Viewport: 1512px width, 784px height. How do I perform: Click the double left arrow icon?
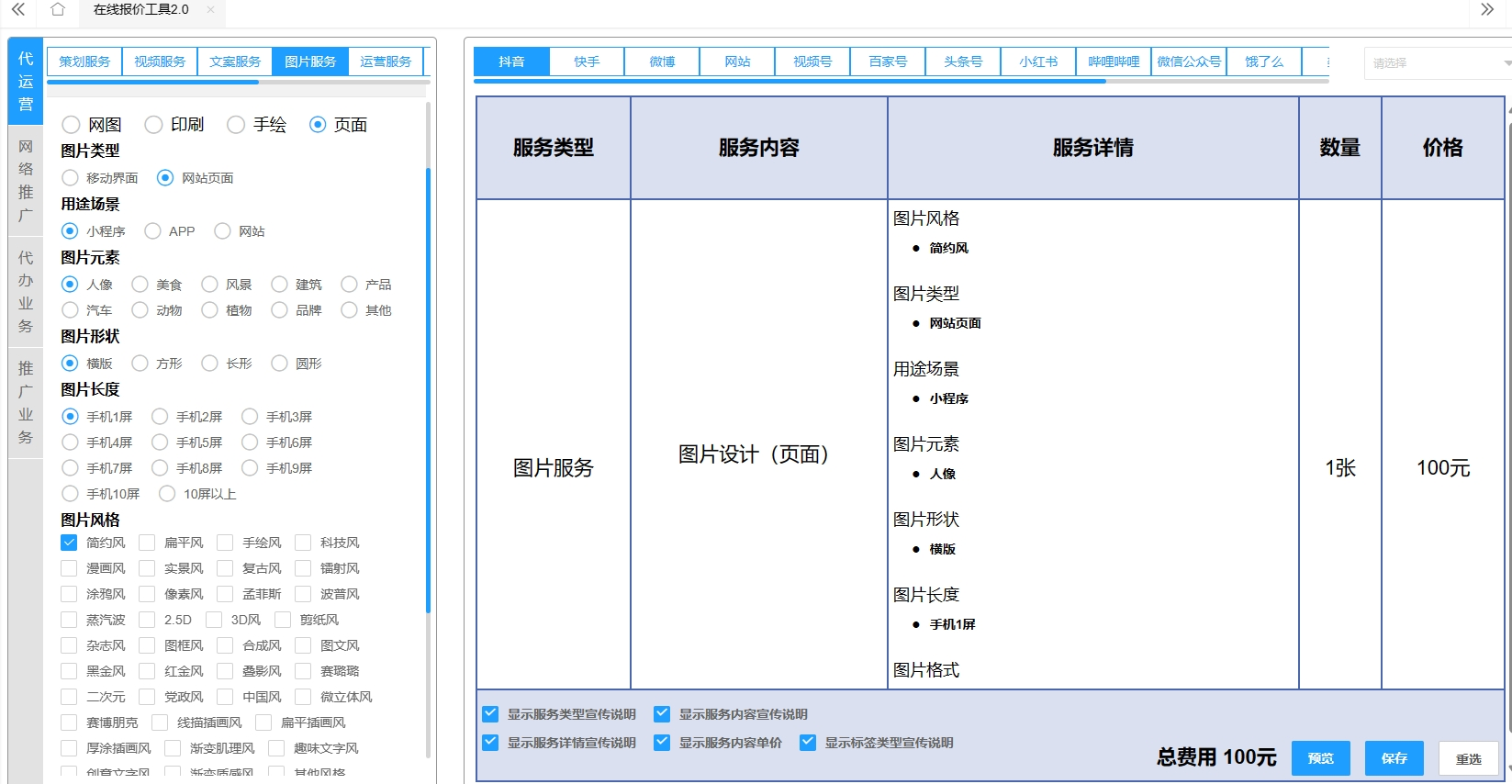click(17, 10)
